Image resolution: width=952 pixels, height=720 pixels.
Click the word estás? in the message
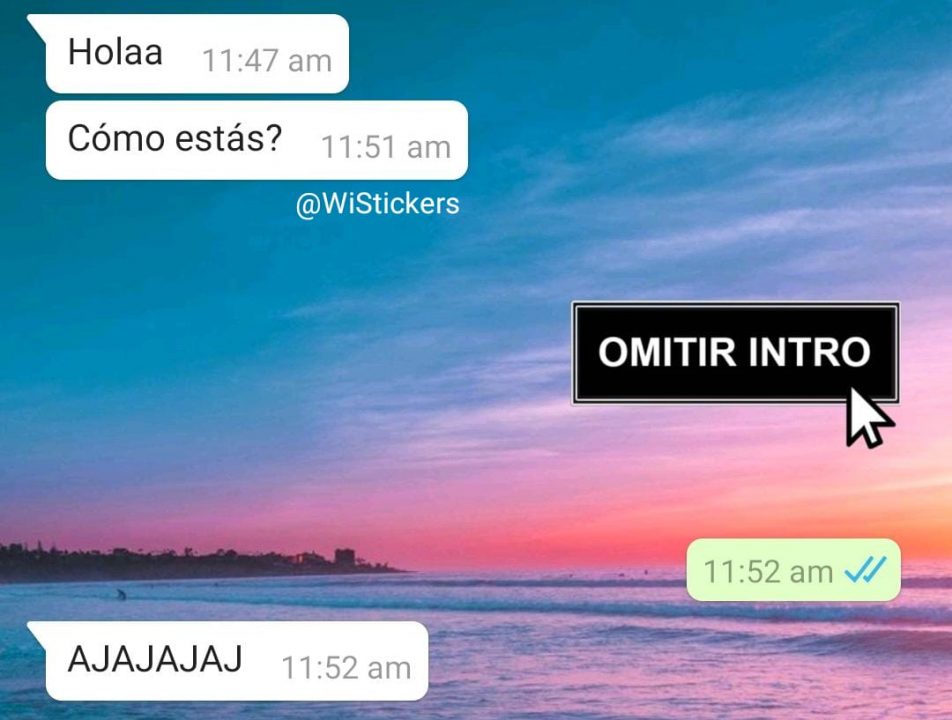228,138
